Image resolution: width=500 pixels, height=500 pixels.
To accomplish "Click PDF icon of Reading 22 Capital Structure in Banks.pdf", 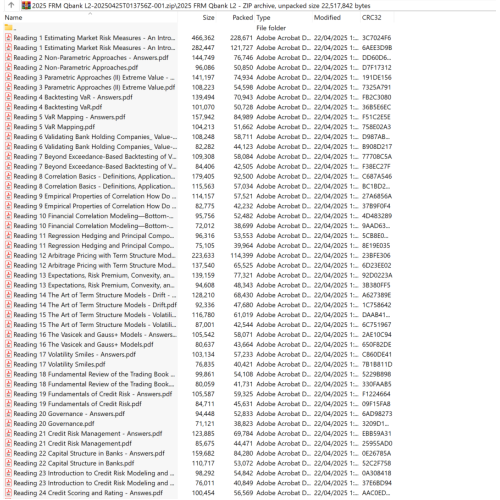I will point(8,463).
